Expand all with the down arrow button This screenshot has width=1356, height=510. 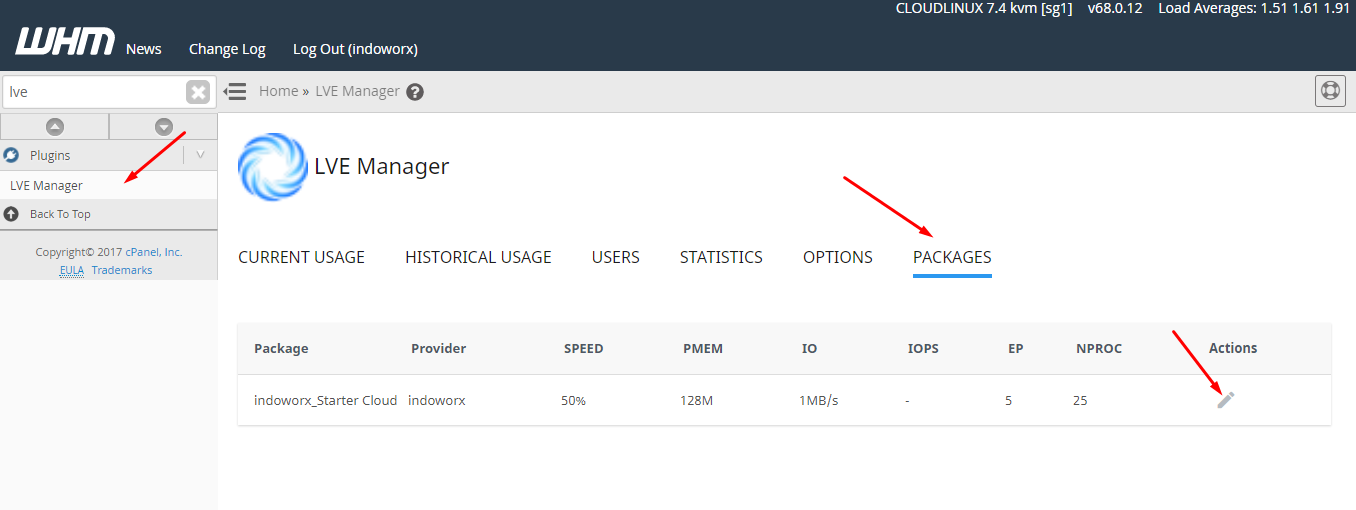click(164, 126)
